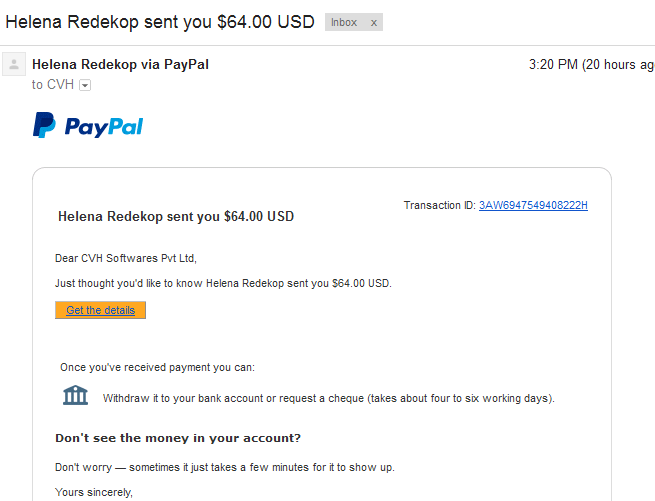Click the 'Transaction ID:' label text
The height and width of the screenshot is (501, 655).
[x=439, y=205]
